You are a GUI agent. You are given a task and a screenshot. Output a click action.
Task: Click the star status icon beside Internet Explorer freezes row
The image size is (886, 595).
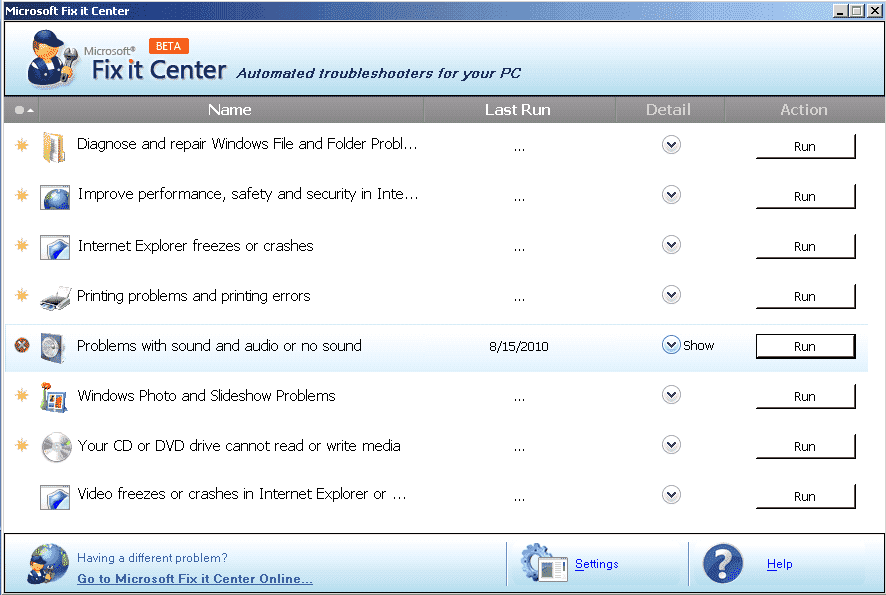point(22,245)
